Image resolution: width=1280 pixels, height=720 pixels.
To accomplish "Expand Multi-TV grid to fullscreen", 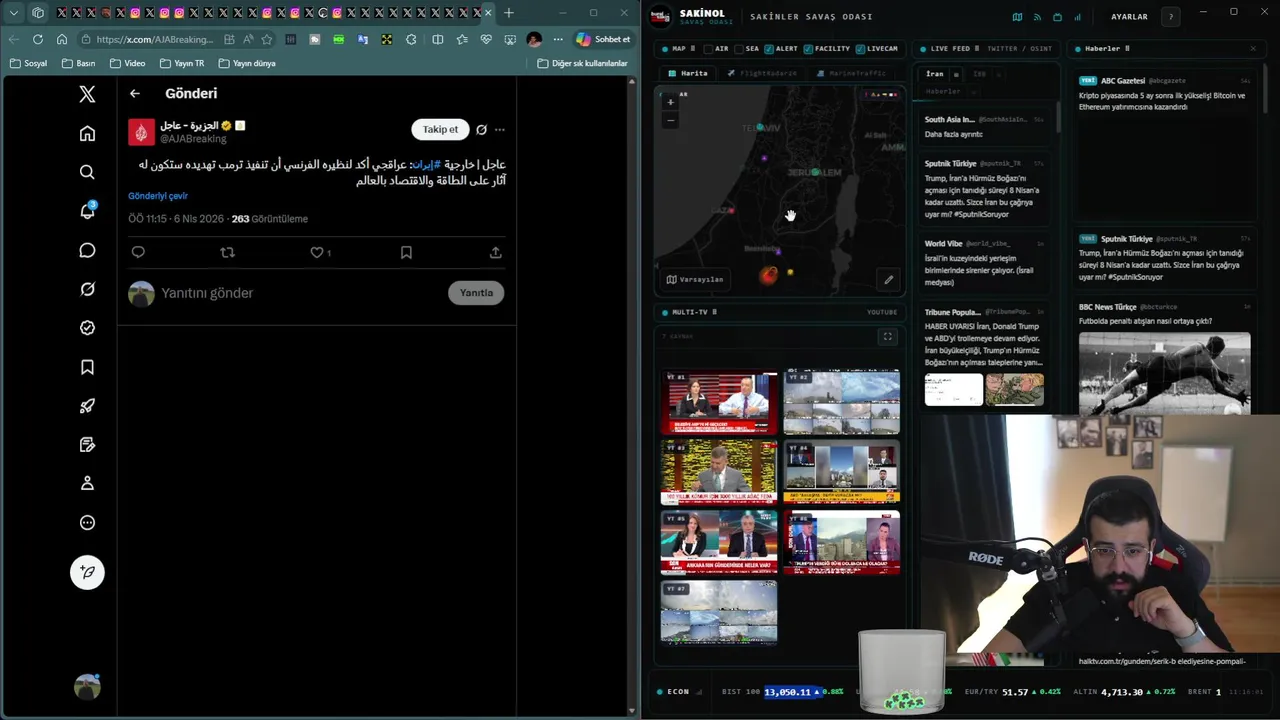I will [x=887, y=337].
